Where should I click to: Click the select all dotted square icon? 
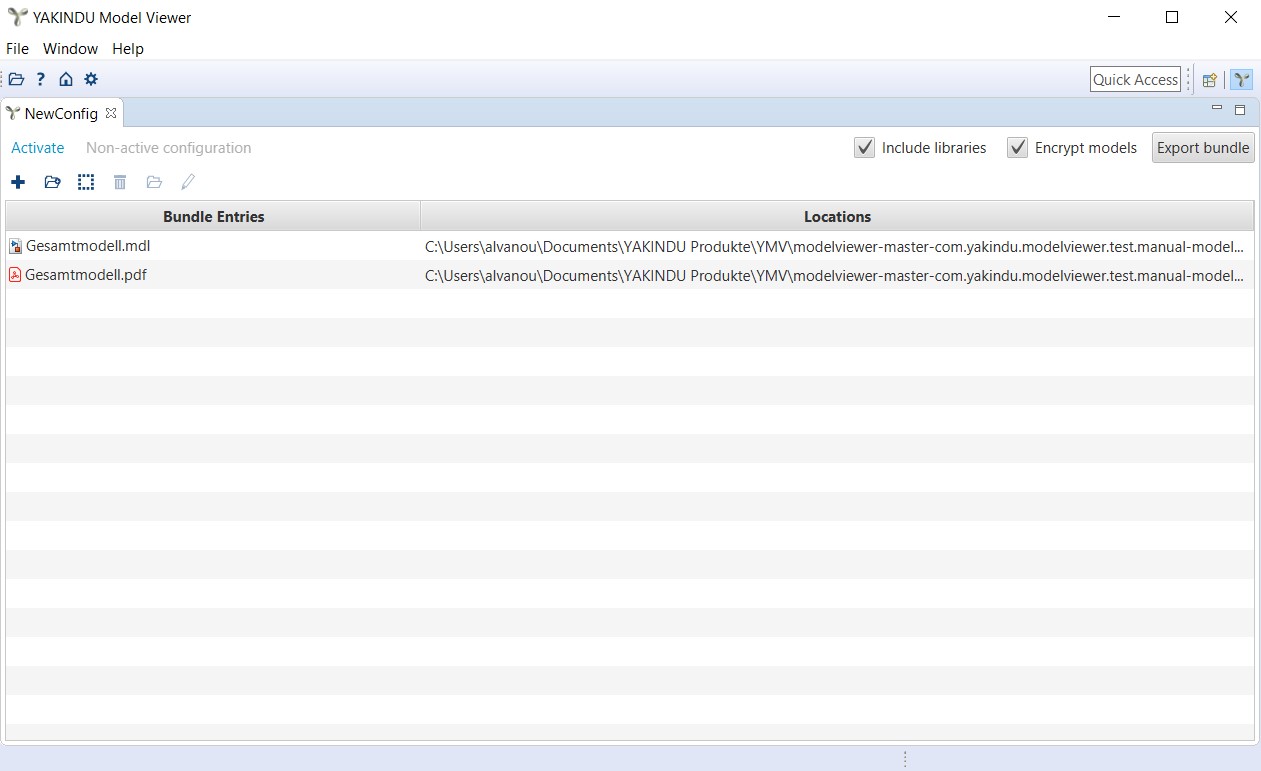point(86,182)
